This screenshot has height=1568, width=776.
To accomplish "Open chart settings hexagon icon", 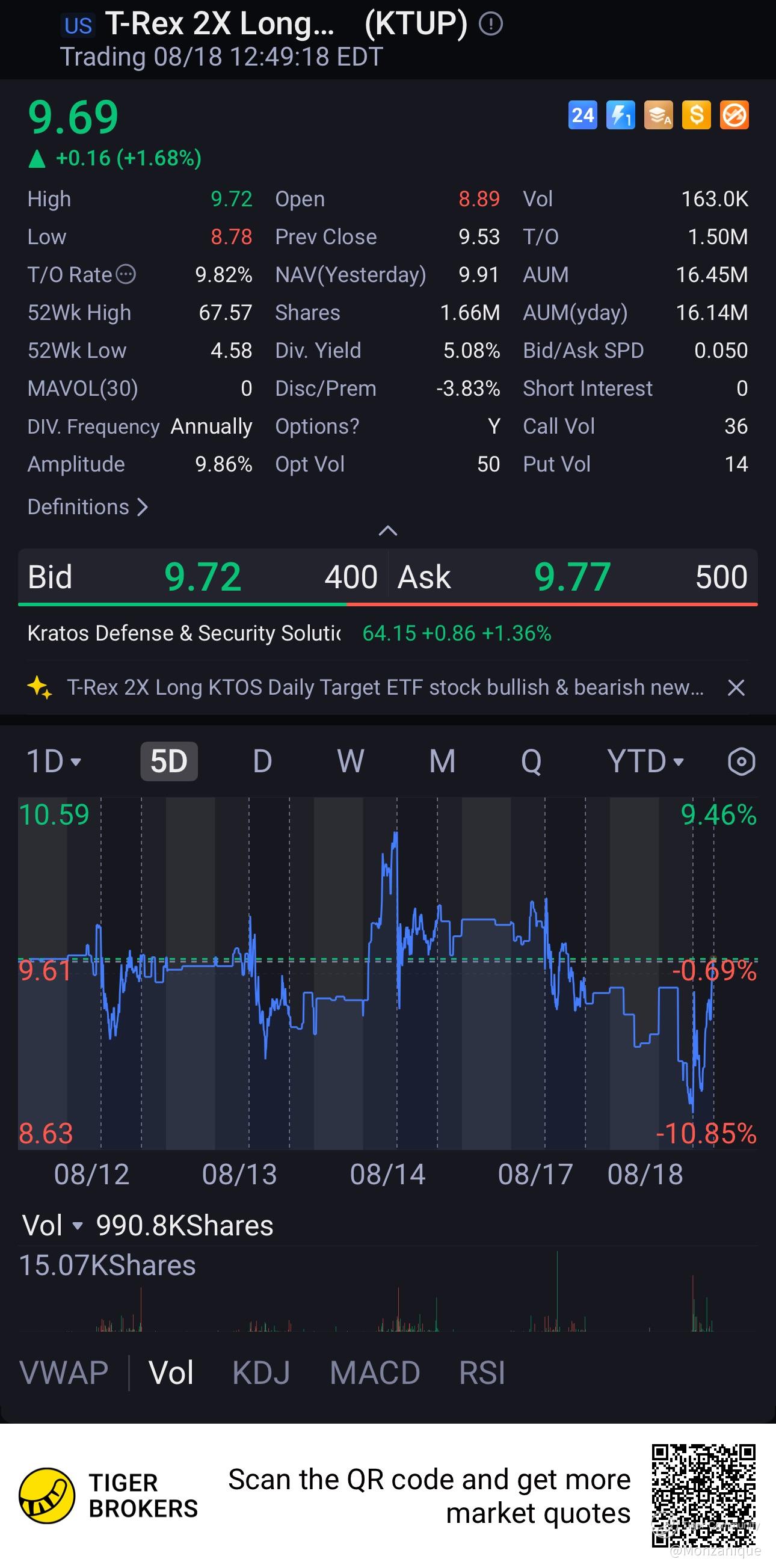I will pyautogui.click(x=741, y=761).
